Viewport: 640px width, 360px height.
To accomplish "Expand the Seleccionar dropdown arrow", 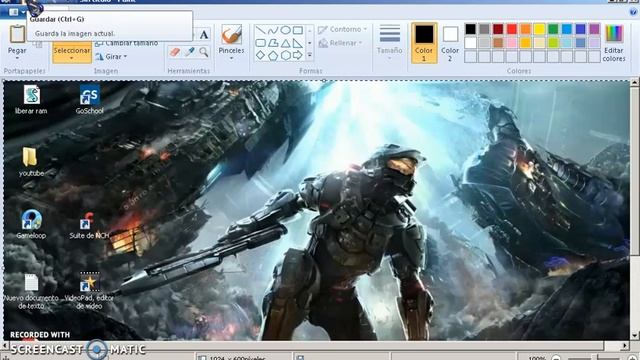I will tap(72, 59).
